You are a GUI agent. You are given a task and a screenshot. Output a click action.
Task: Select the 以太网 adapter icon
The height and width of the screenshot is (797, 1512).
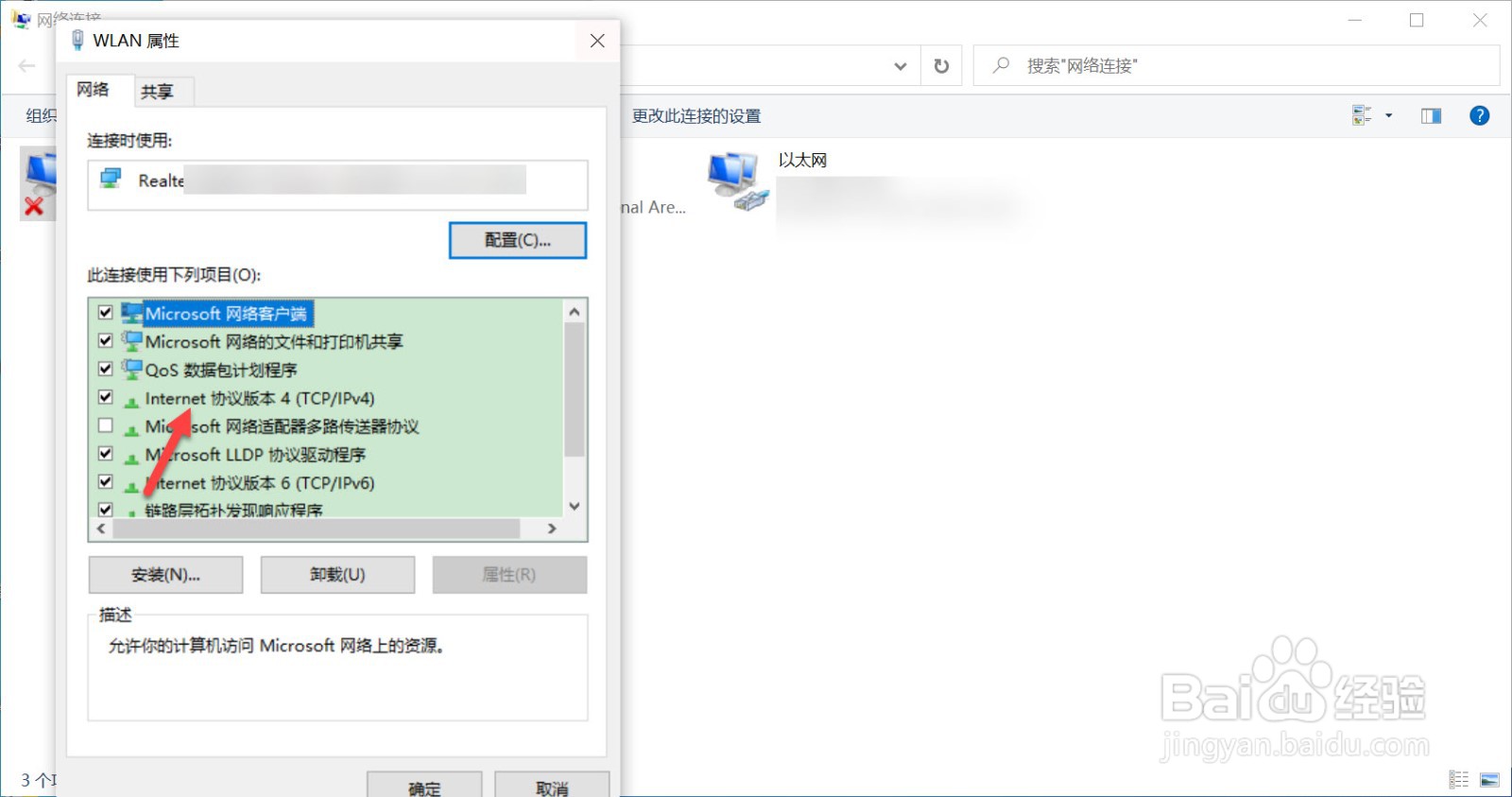coord(738,182)
